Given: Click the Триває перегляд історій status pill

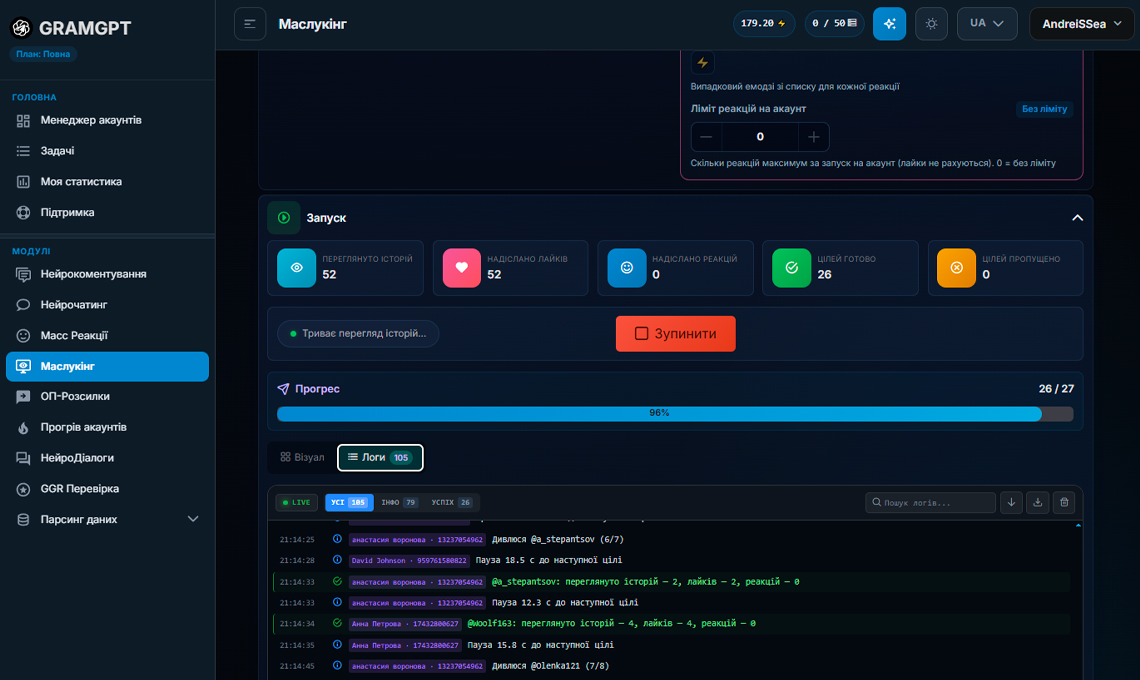Looking at the screenshot, I should (358, 334).
